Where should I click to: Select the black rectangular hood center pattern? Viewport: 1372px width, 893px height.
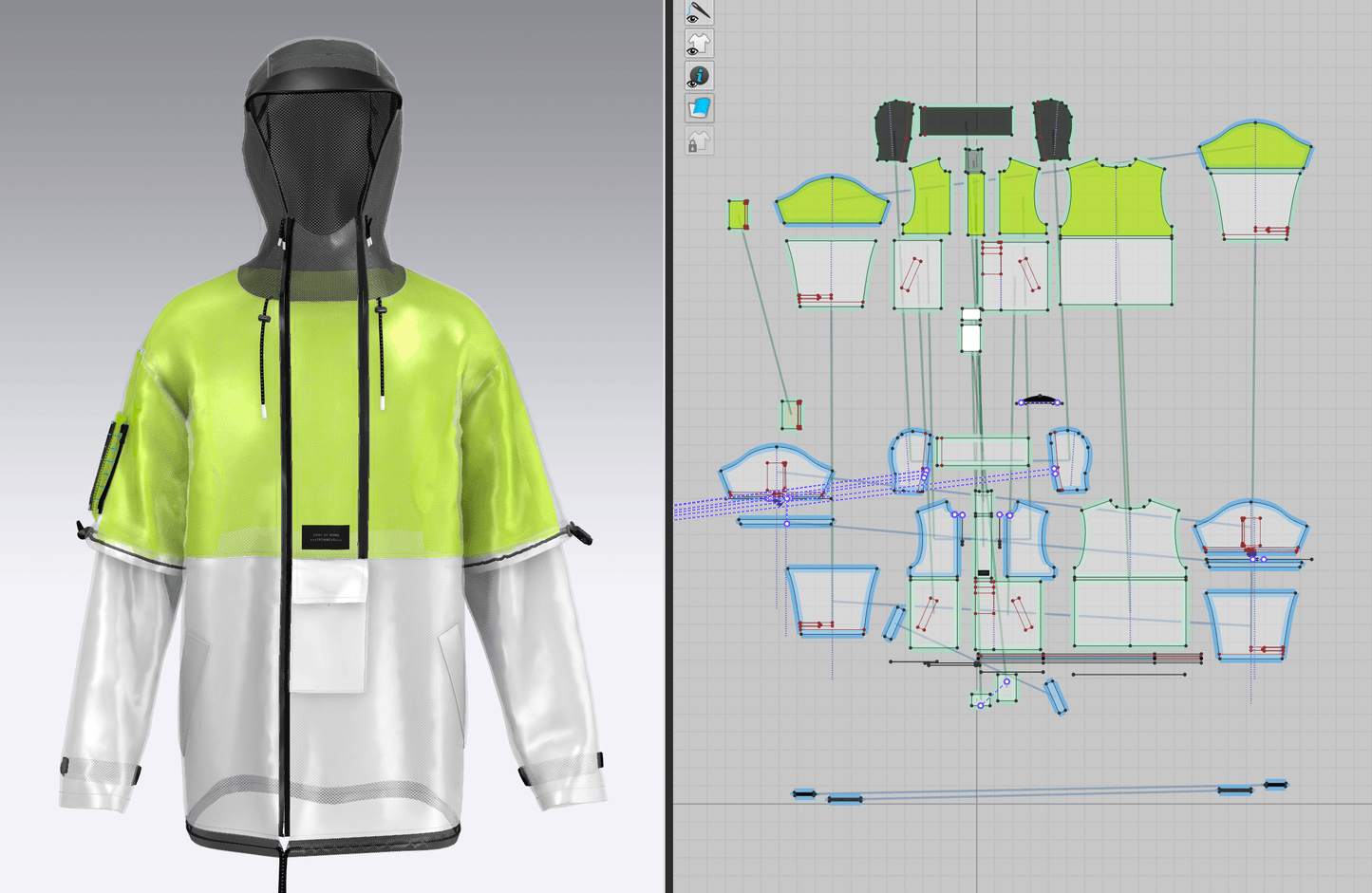pyautogui.click(x=966, y=121)
